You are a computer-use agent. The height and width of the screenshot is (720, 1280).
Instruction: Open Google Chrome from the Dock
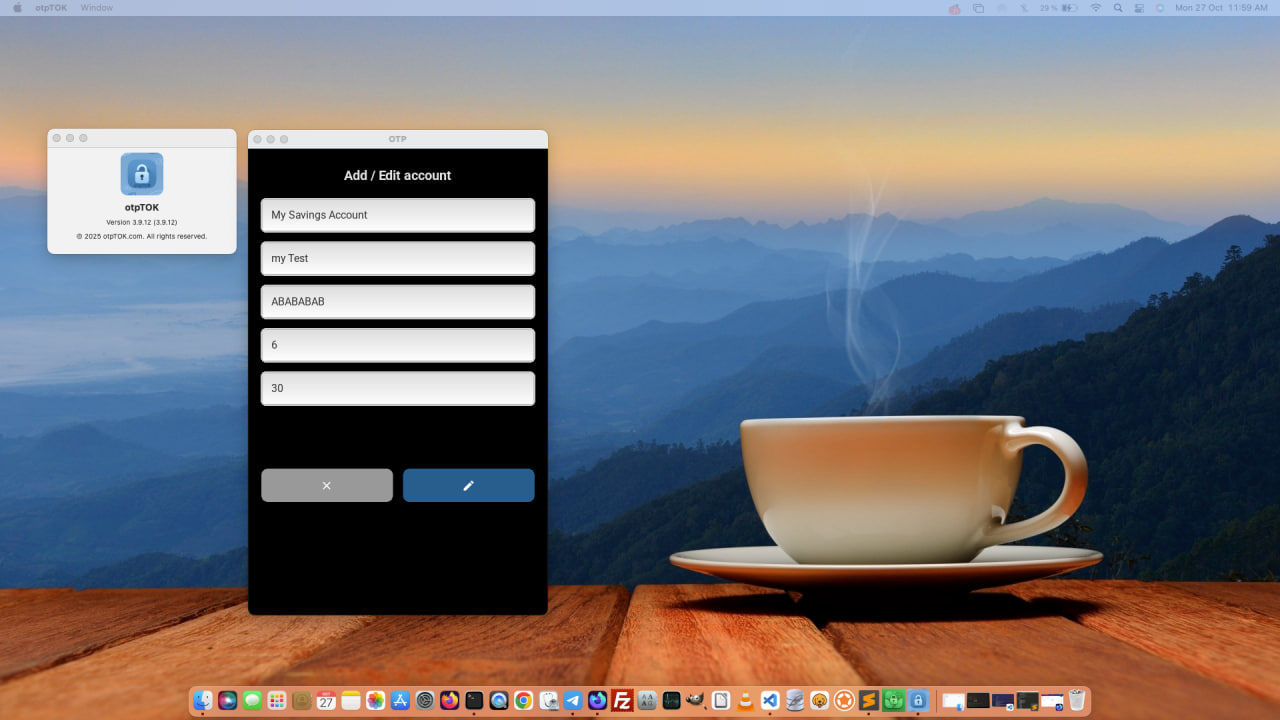click(524, 700)
